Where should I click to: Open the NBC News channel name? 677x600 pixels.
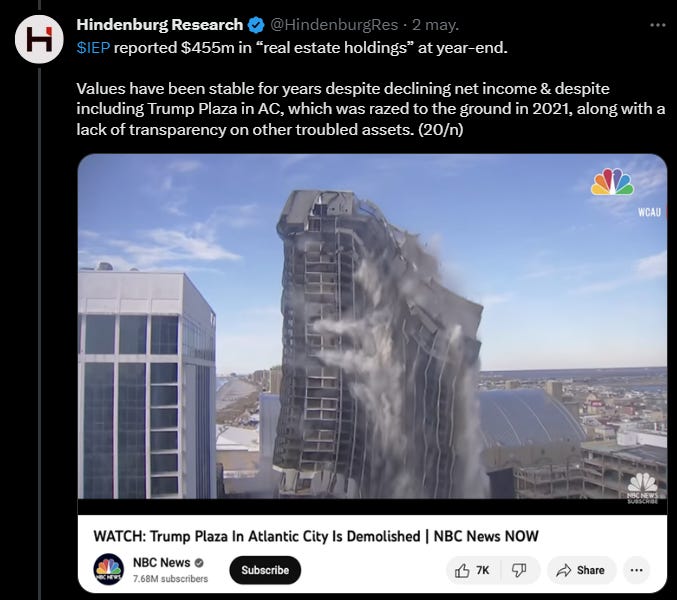coord(161,562)
